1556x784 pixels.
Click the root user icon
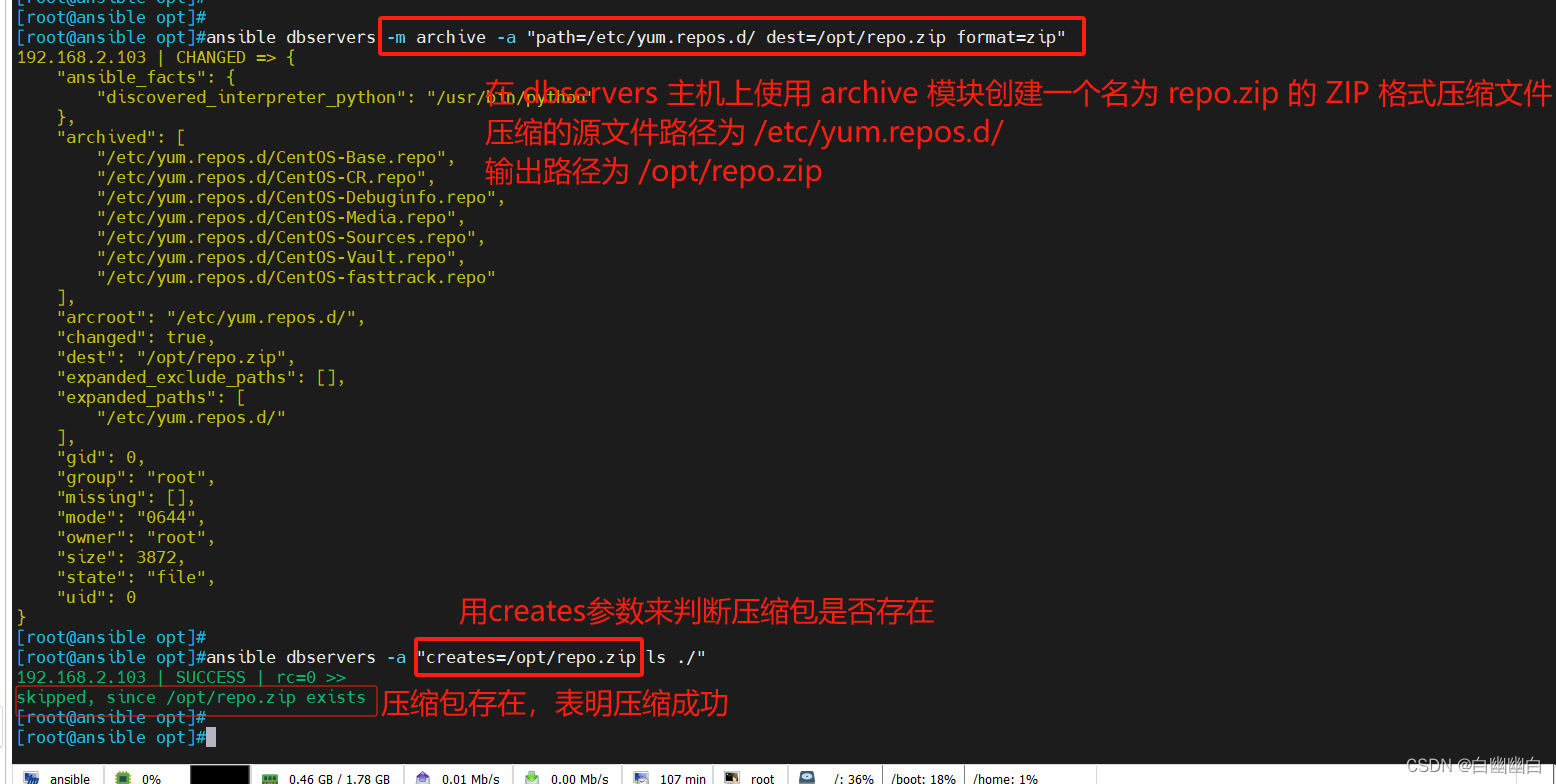[x=732, y=777]
